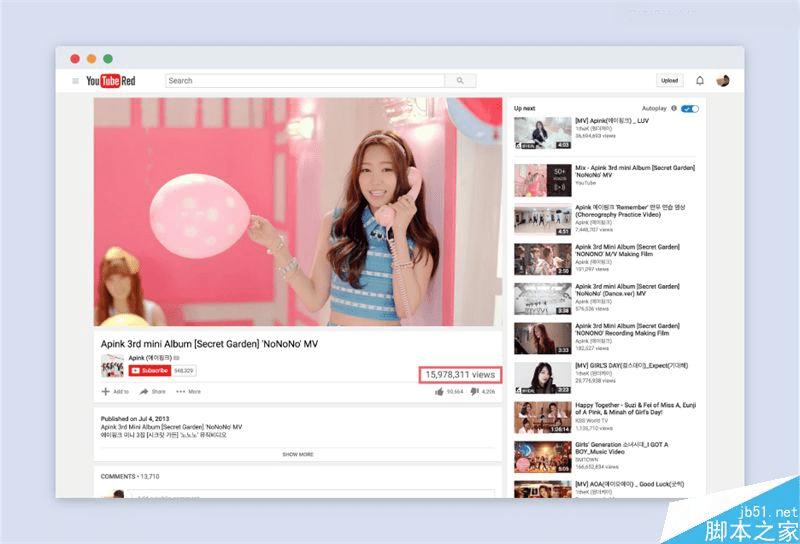Open Girls' Generation I GOT A BOY thumbnail
The height and width of the screenshot is (544, 800).
542,457
